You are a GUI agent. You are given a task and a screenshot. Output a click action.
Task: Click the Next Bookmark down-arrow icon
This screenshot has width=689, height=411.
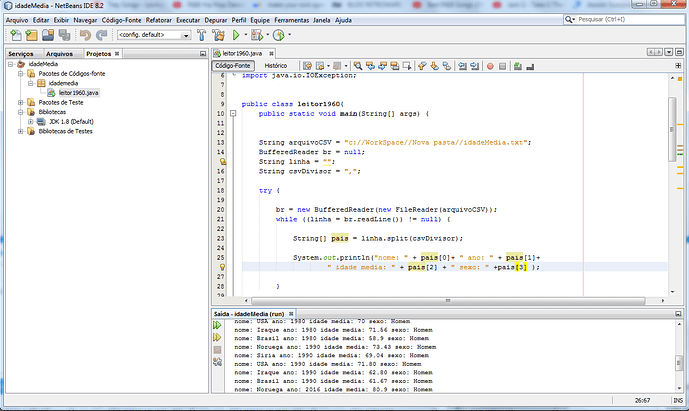tap(435, 66)
